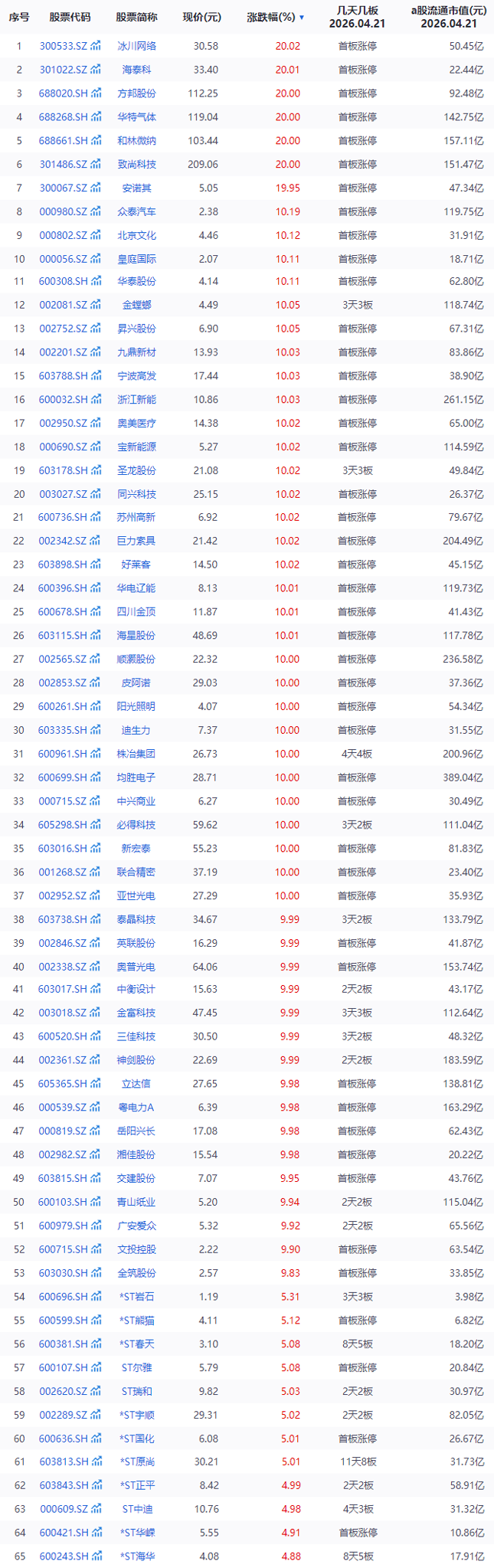Open the stock code link 301022.SZ

[x=63, y=70]
